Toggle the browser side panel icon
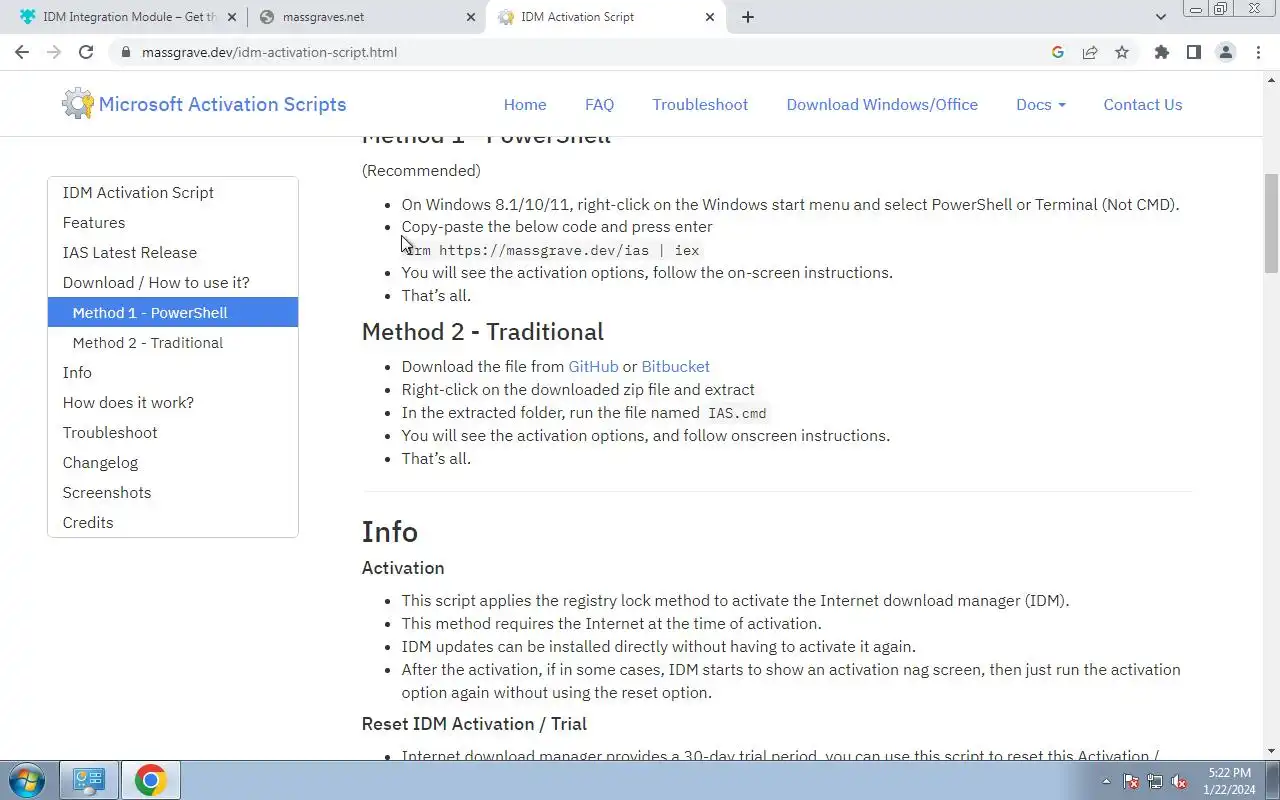 point(1193,52)
